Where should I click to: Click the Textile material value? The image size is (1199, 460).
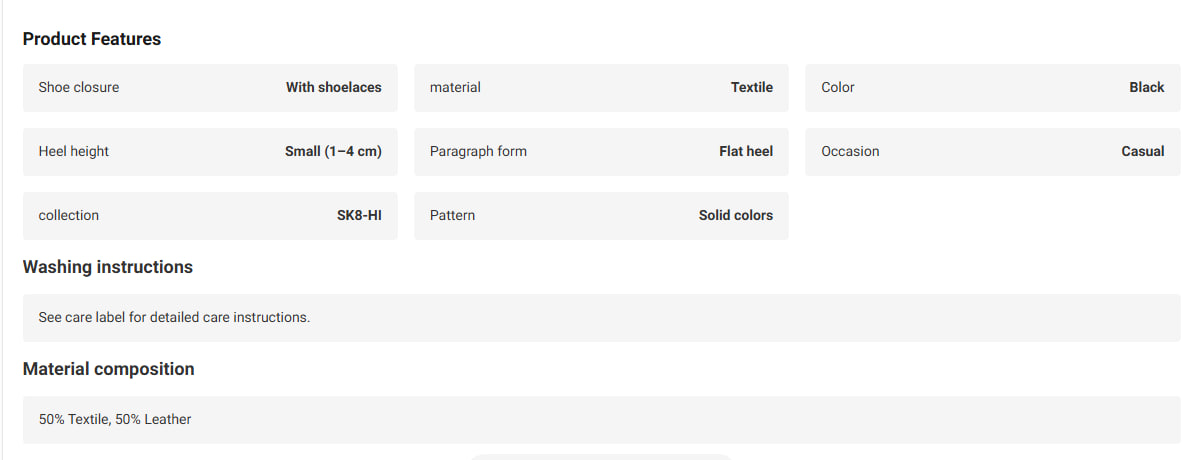[752, 87]
